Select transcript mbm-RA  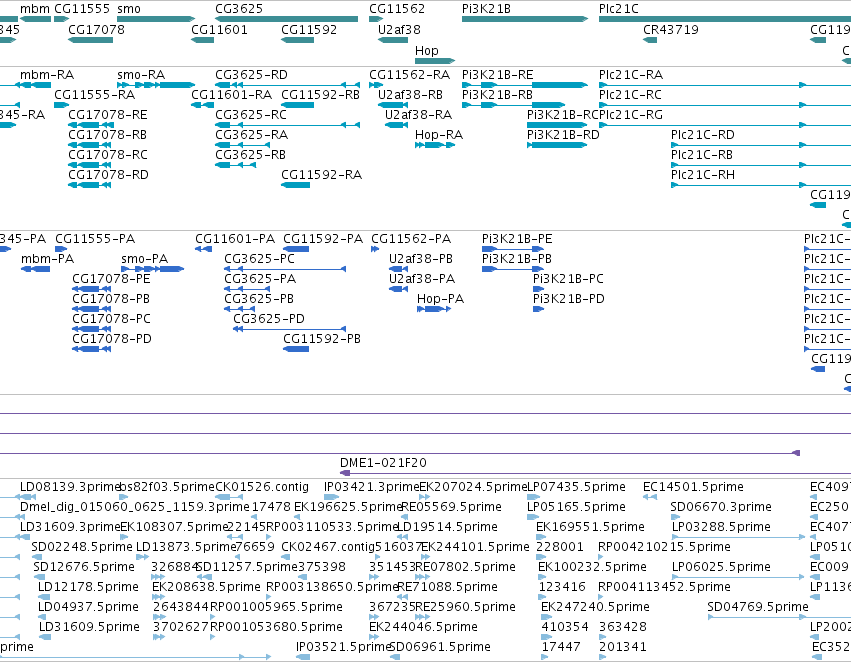[47, 74]
